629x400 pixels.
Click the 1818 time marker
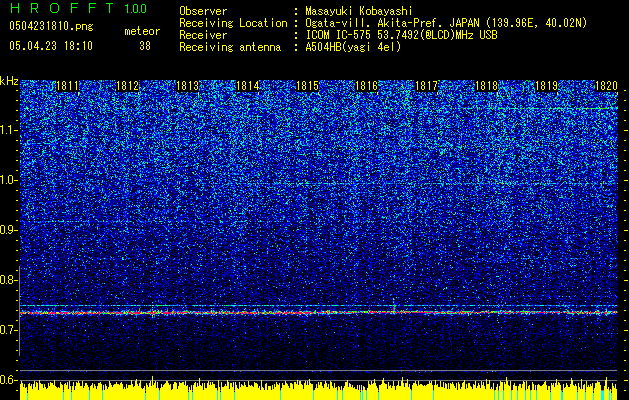486,86
